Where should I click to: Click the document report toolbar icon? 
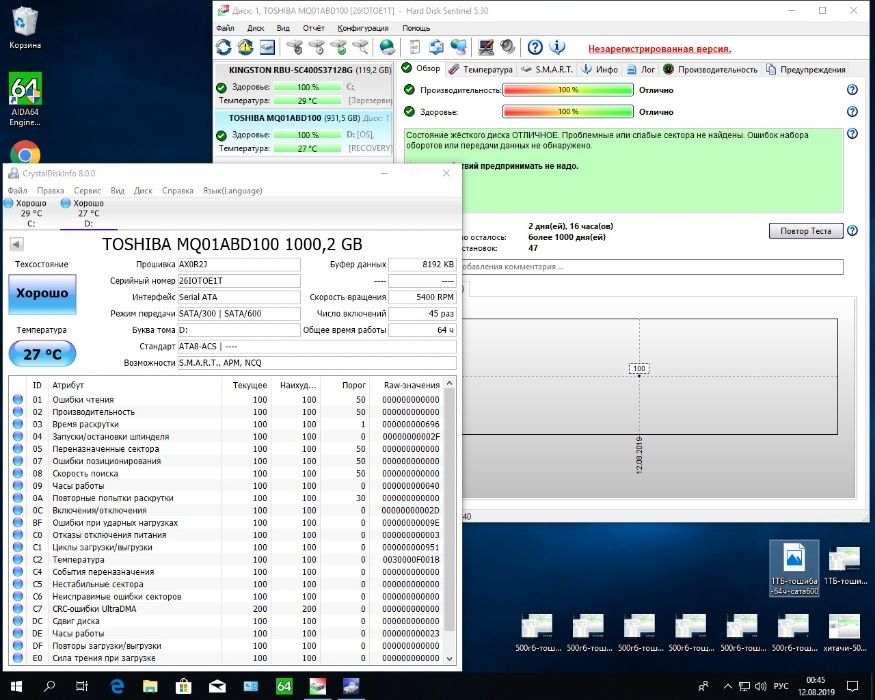pos(415,48)
